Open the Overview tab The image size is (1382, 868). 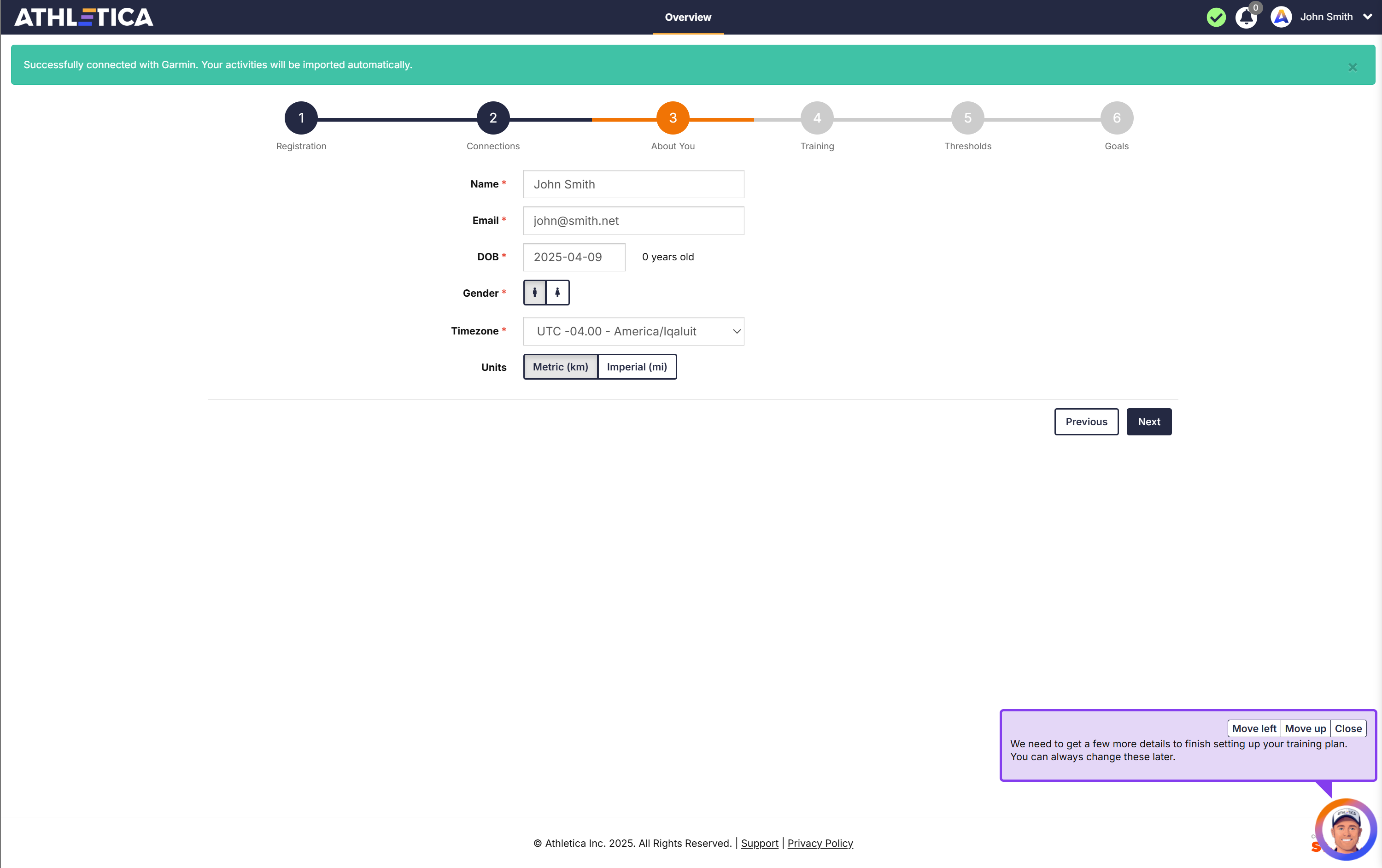[688, 17]
